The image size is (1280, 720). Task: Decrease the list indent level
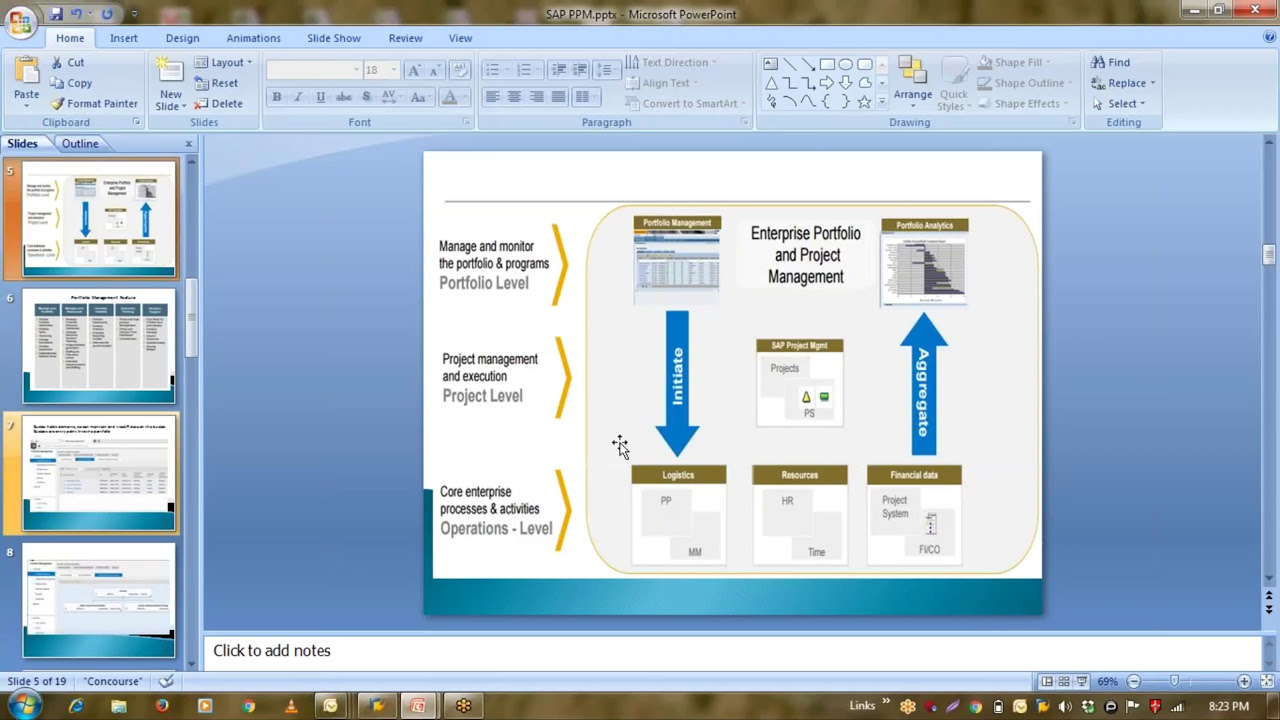point(558,70)
